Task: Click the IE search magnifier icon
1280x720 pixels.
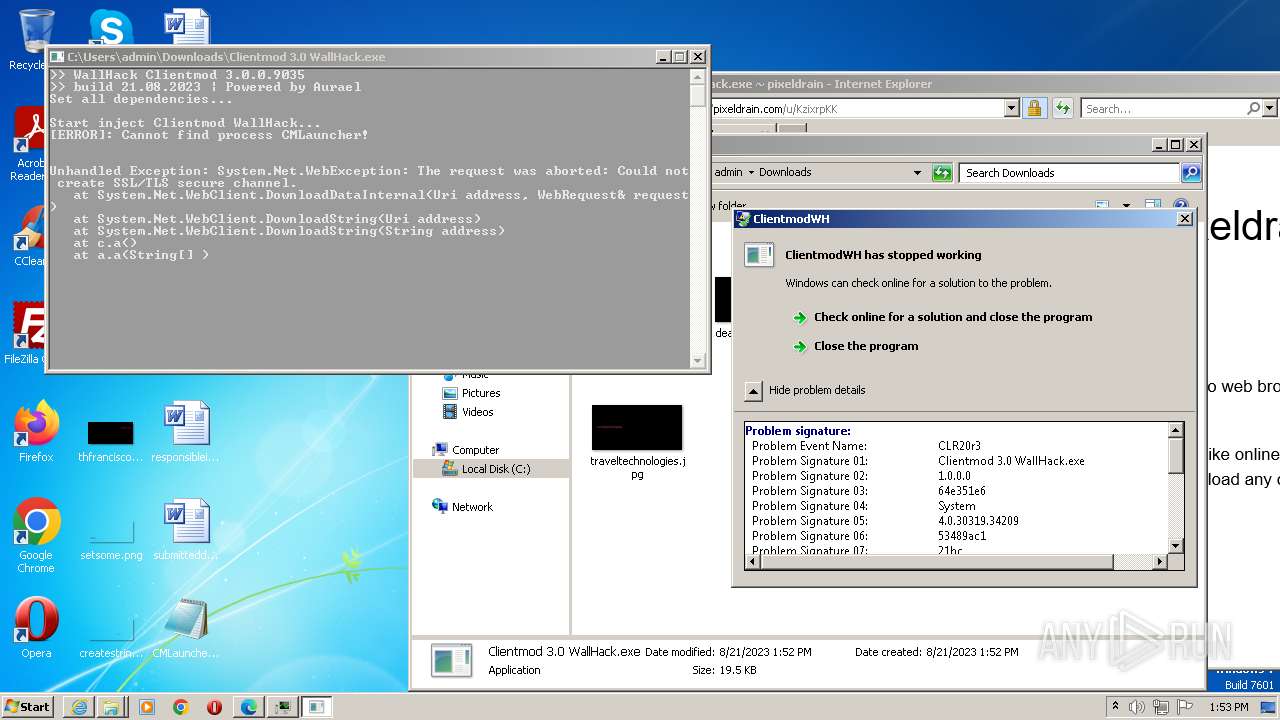Action: 1253,108
